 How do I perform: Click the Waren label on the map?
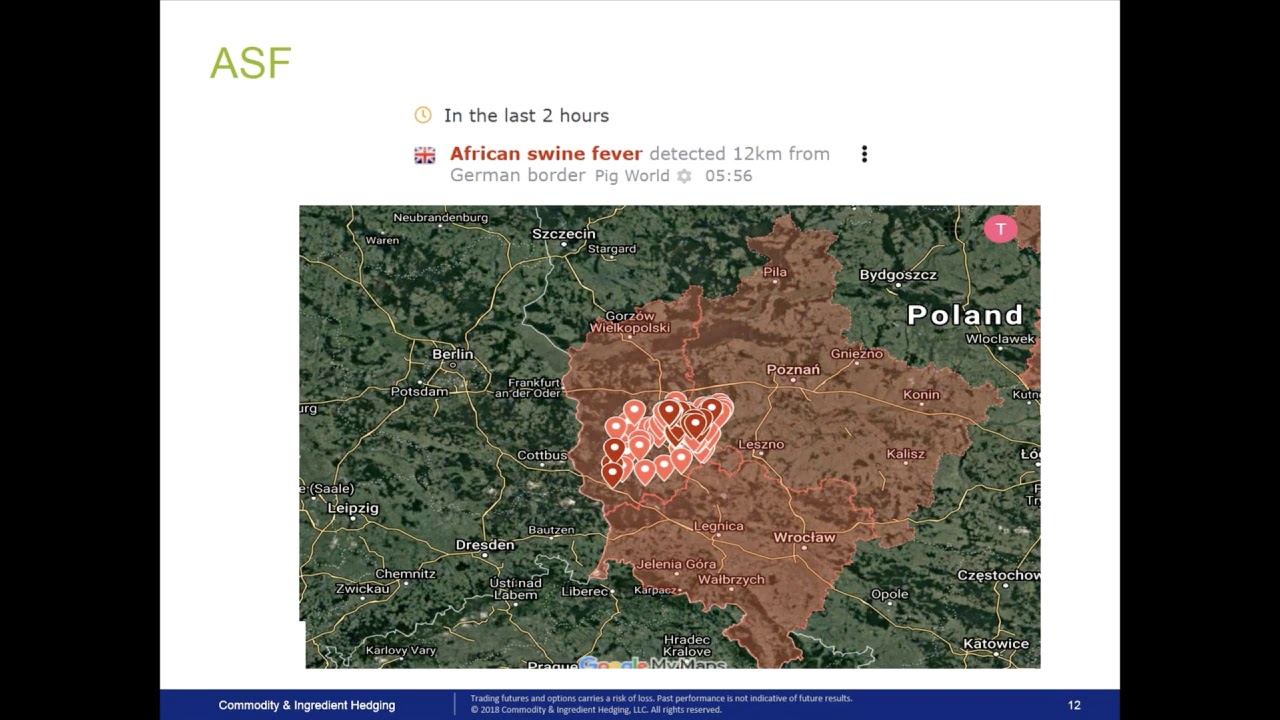tap(382, 240)
